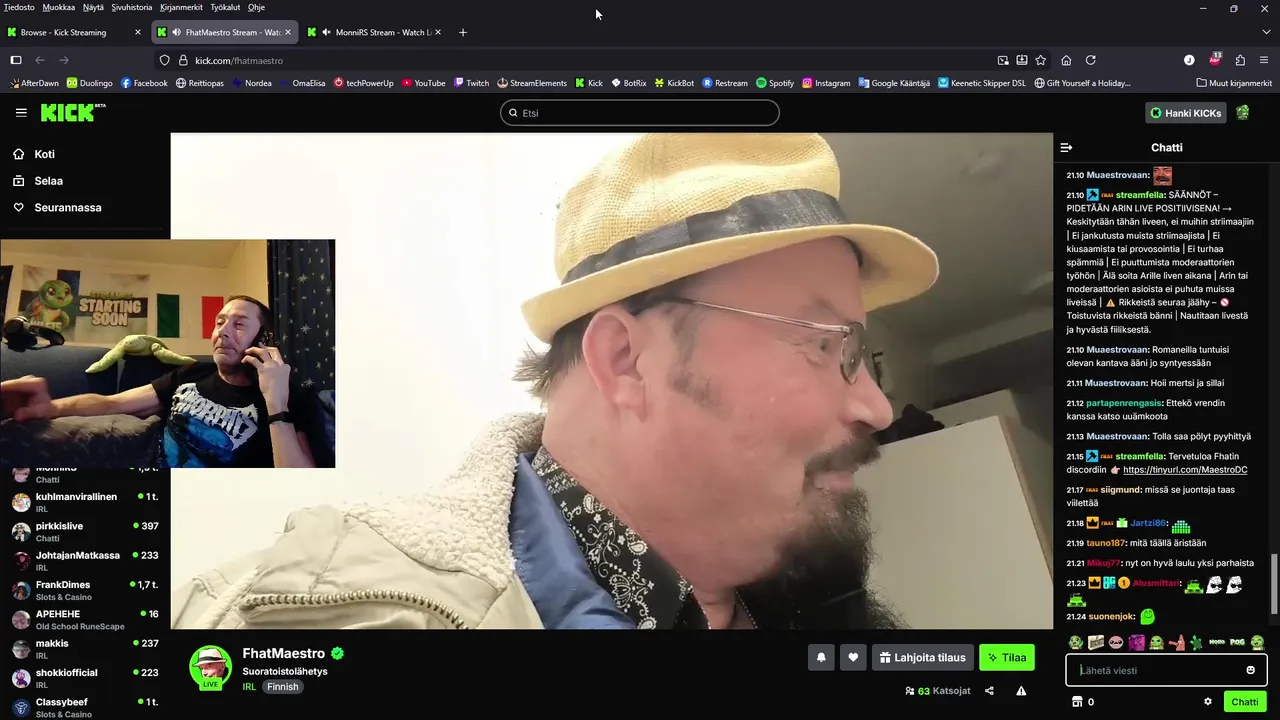Click the StreamElements bookmark
Screen dimensions: 1280x720
532,83
